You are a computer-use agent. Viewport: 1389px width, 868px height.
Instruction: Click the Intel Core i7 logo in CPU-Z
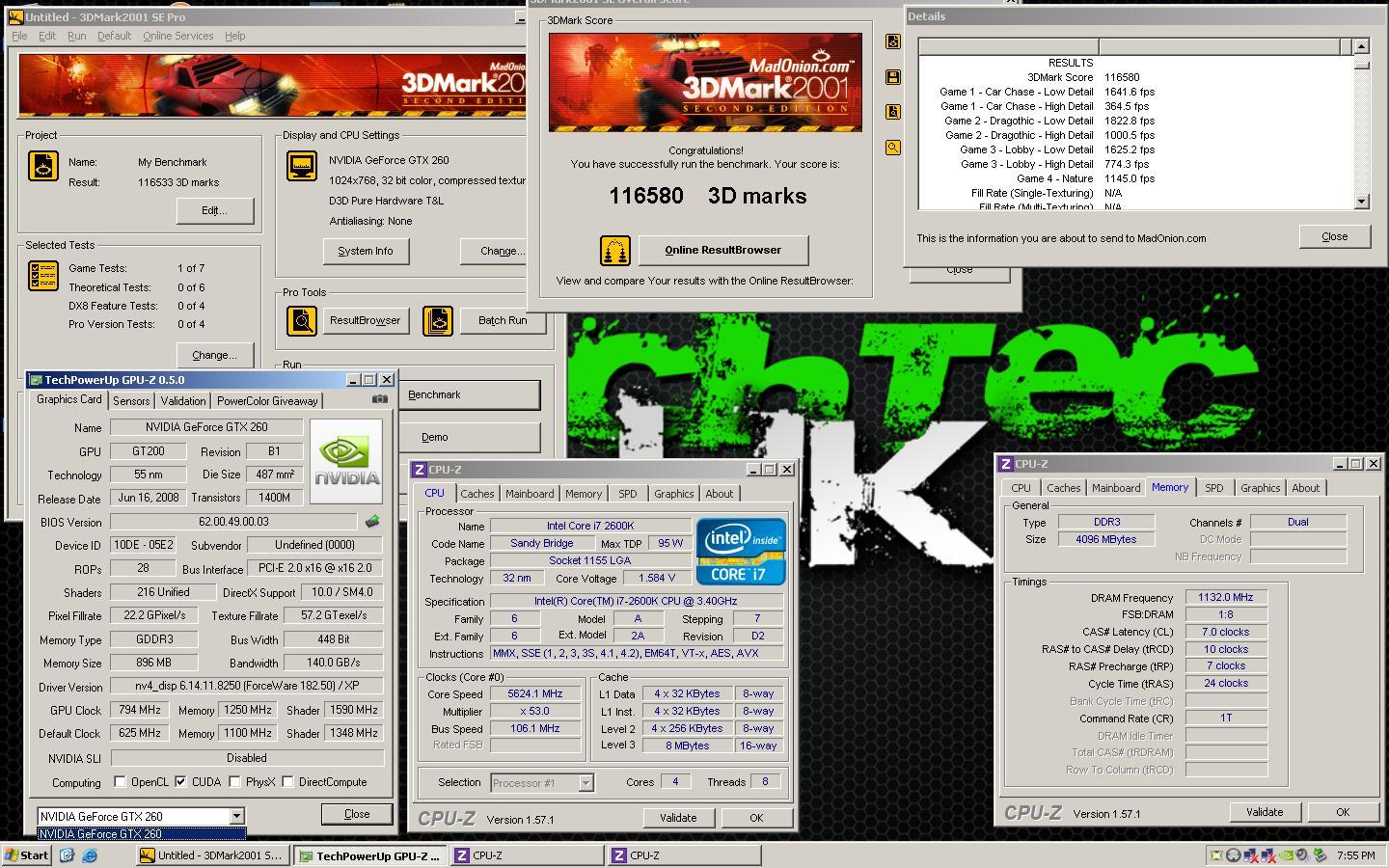pyautogui.click(x=741, y=552)
